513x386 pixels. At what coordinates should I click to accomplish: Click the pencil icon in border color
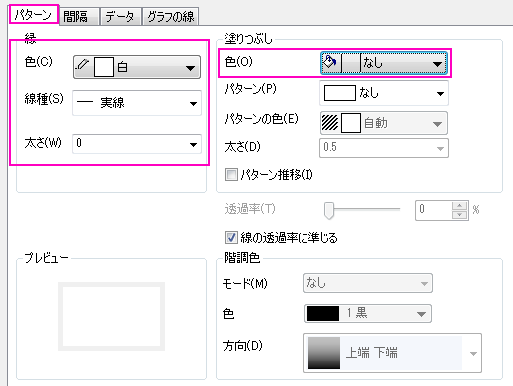click(x=83, y=66)
